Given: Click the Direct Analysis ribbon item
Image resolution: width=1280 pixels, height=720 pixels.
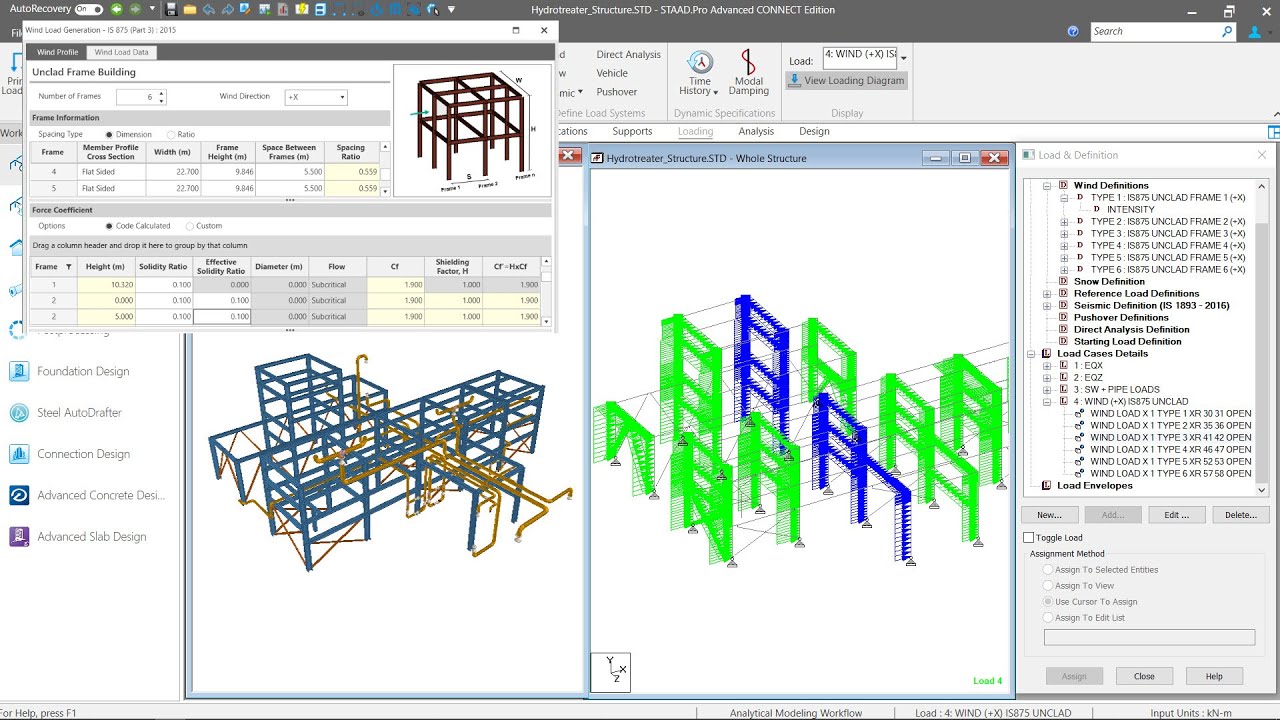Looking at the screenshot, I should [629, 55].
